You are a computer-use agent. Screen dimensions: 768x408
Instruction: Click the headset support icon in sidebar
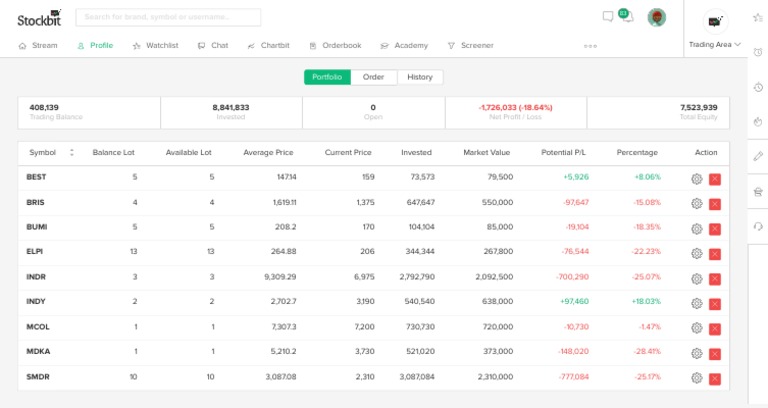(758, 226)
